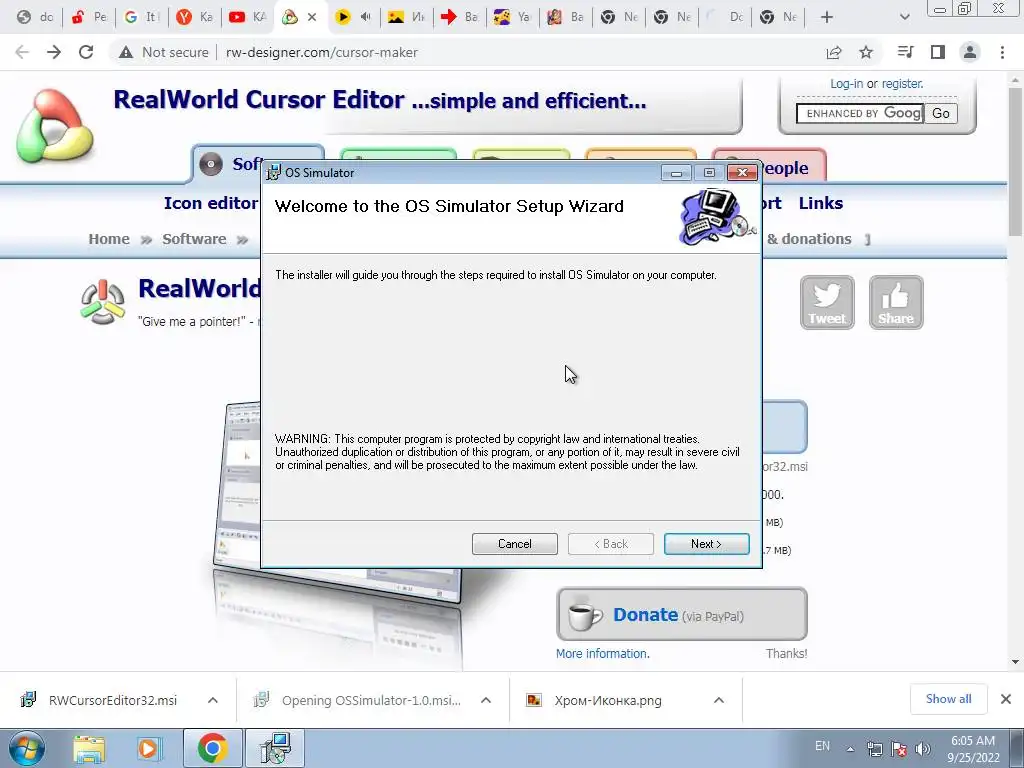This screenshot has width=1024, height=768.
Task: Click the EN language indicator
Action: pos(822,746)
